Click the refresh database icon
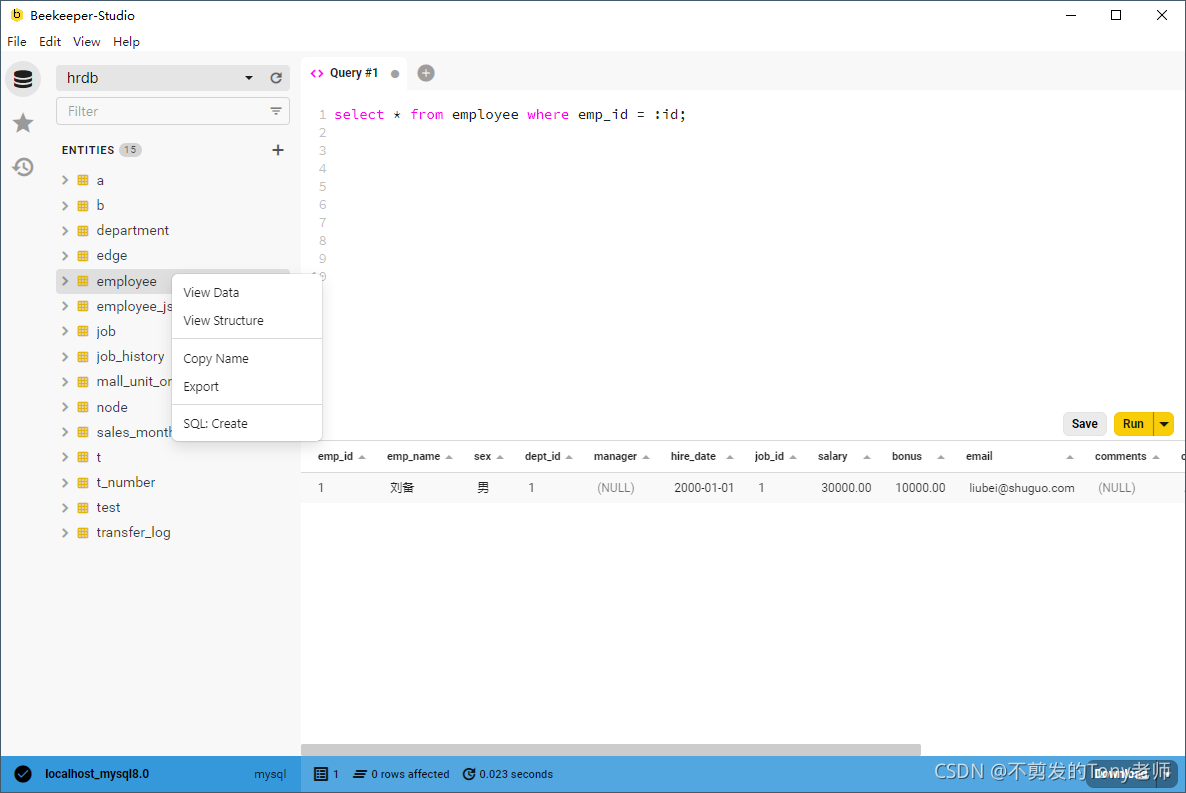Viewport: 1186px width, 793px height. (x=276, y=78)
